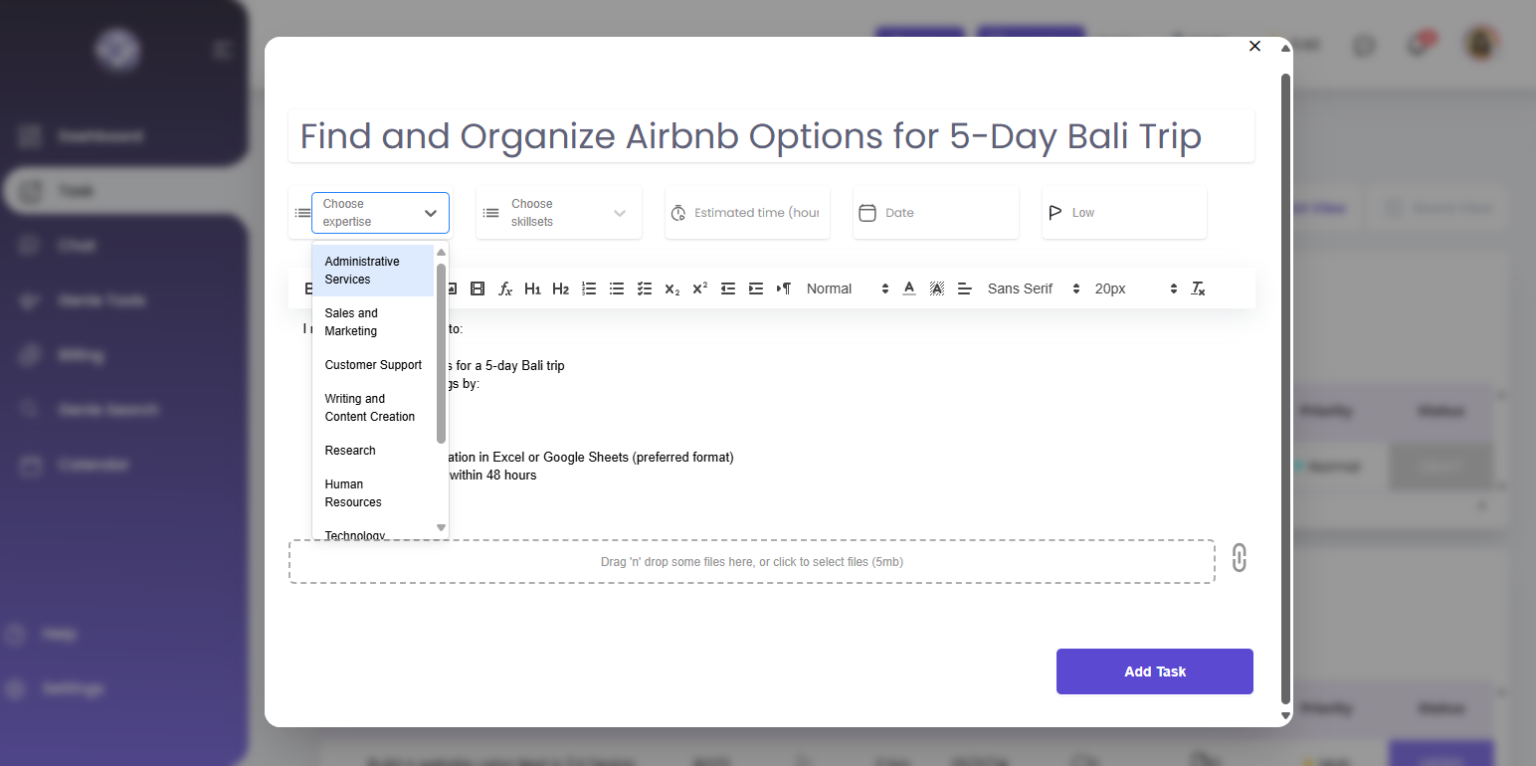The width and height of the screenshot is (1536, 766).
Task: Select Human Resources expertise option
Action: (x=373, y=493)
